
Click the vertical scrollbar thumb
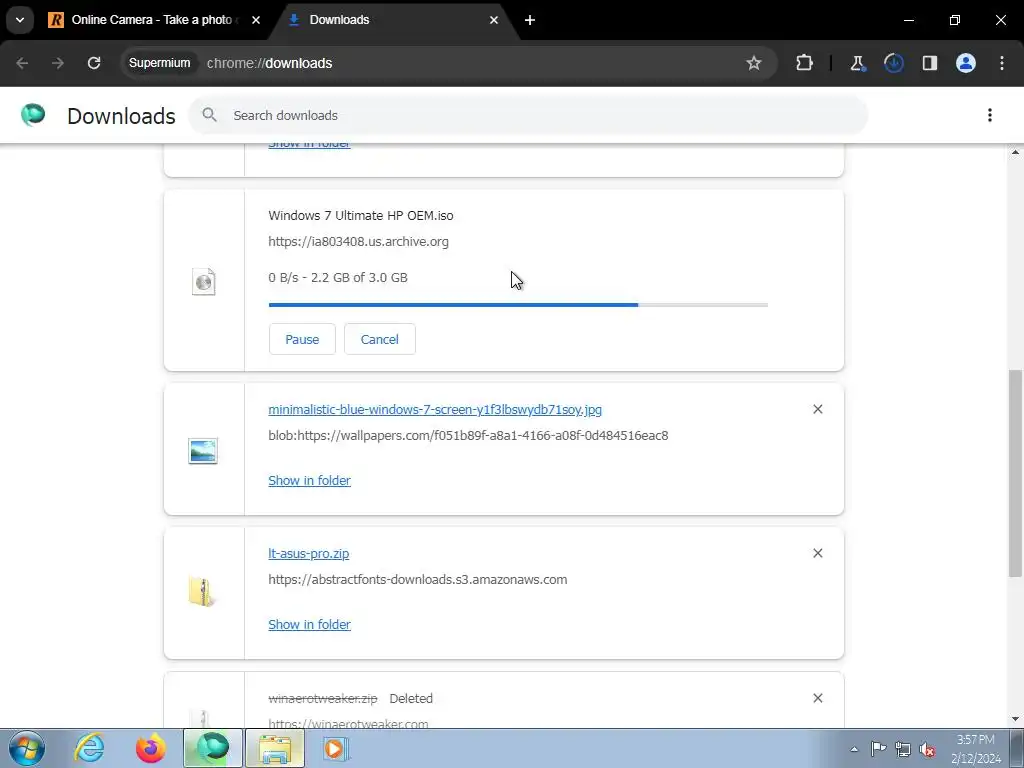(1015, 473)
